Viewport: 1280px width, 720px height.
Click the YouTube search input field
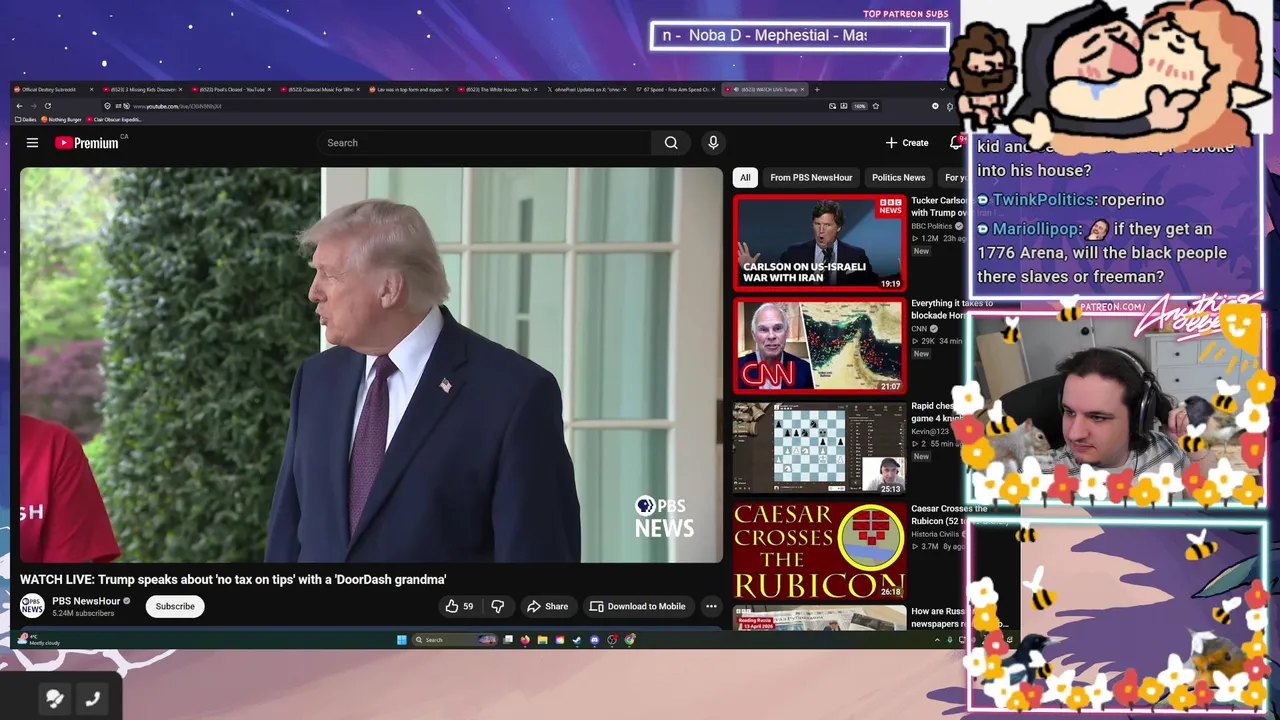click(x=484, y=143)
